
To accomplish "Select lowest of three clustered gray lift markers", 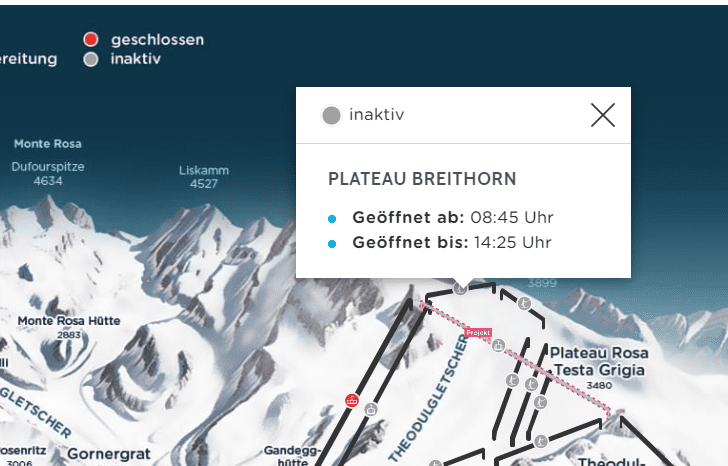I will [x=539, y=403].
